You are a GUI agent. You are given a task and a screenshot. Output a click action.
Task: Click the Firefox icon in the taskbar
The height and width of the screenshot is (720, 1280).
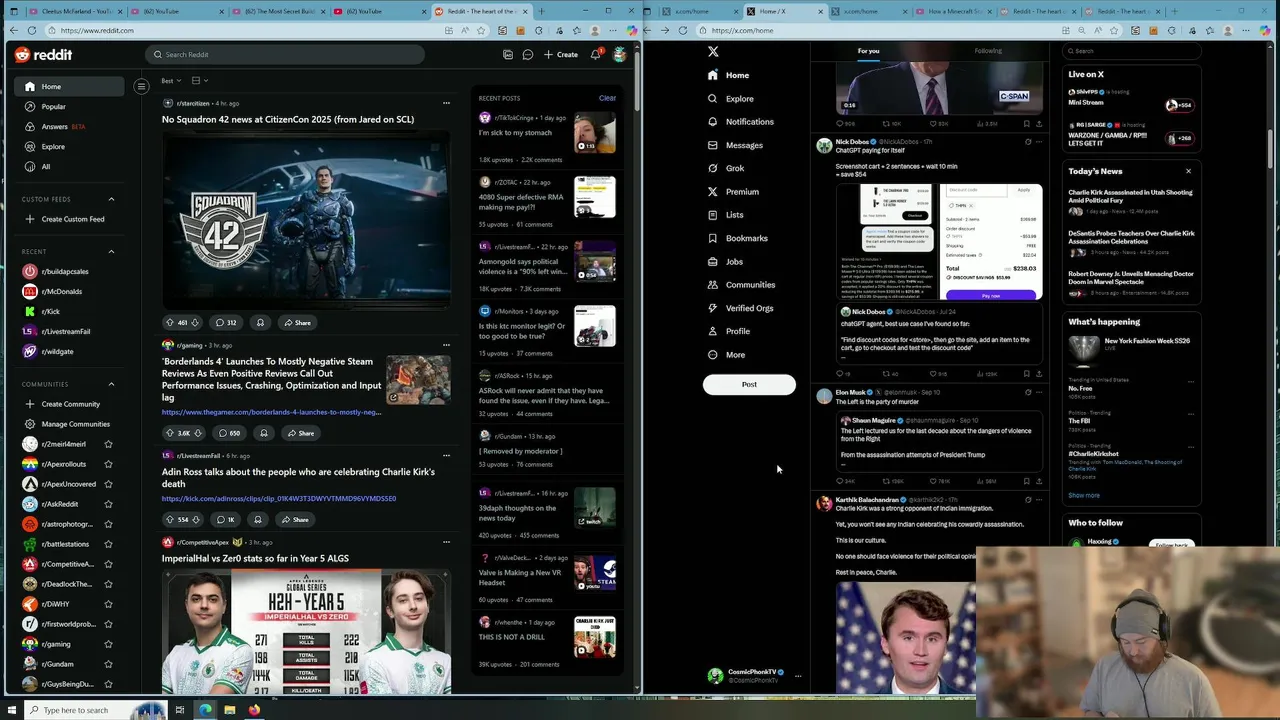point(254,710)
